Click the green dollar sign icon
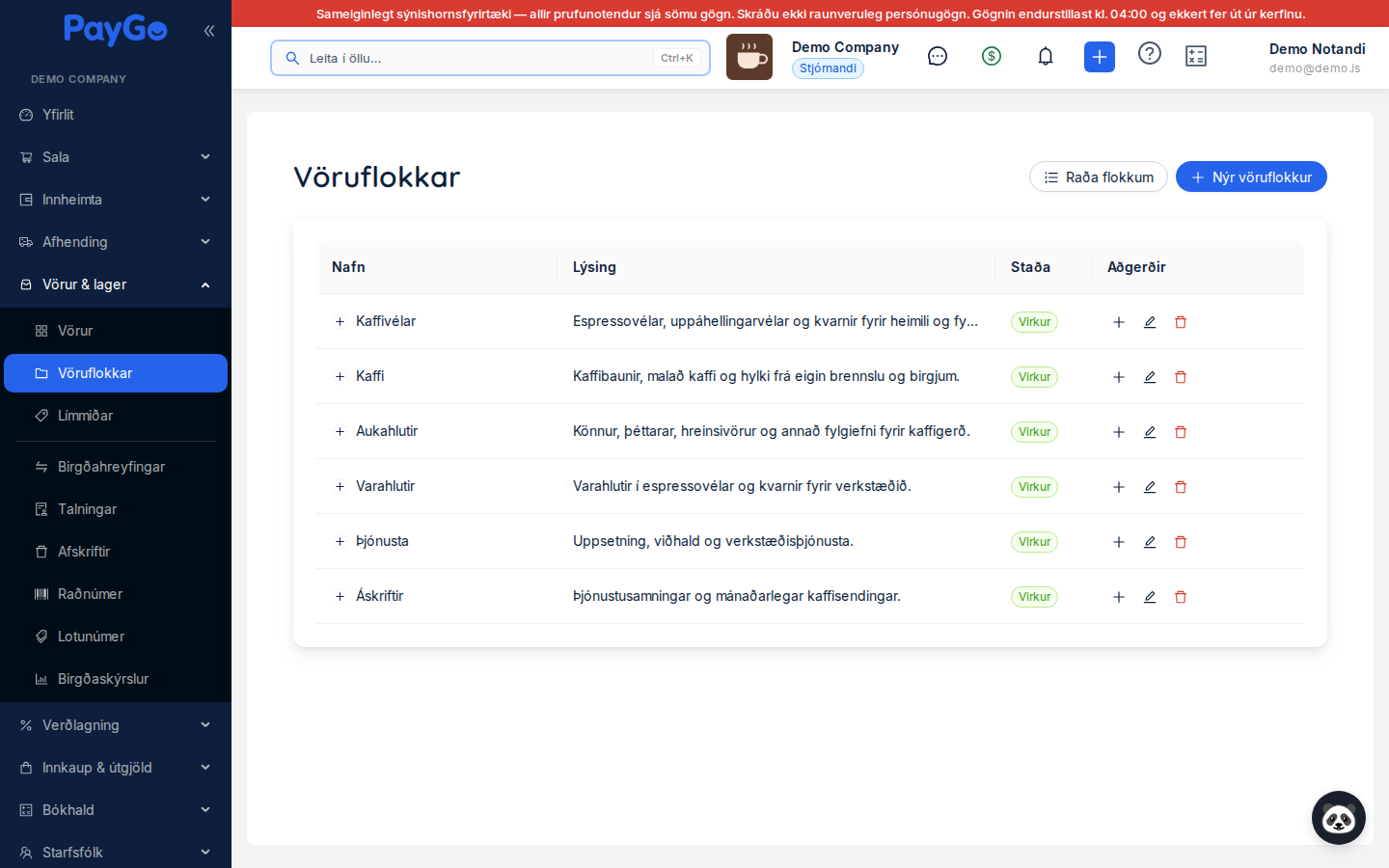The height and width of the screenshot is (868, 1389). (992, 57)
